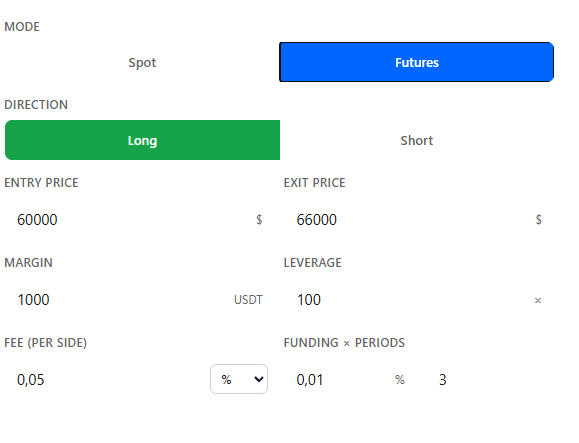This screenshot has height=443, width=579.
Task: Open the fee unit % dropdown
Action: 239,379
